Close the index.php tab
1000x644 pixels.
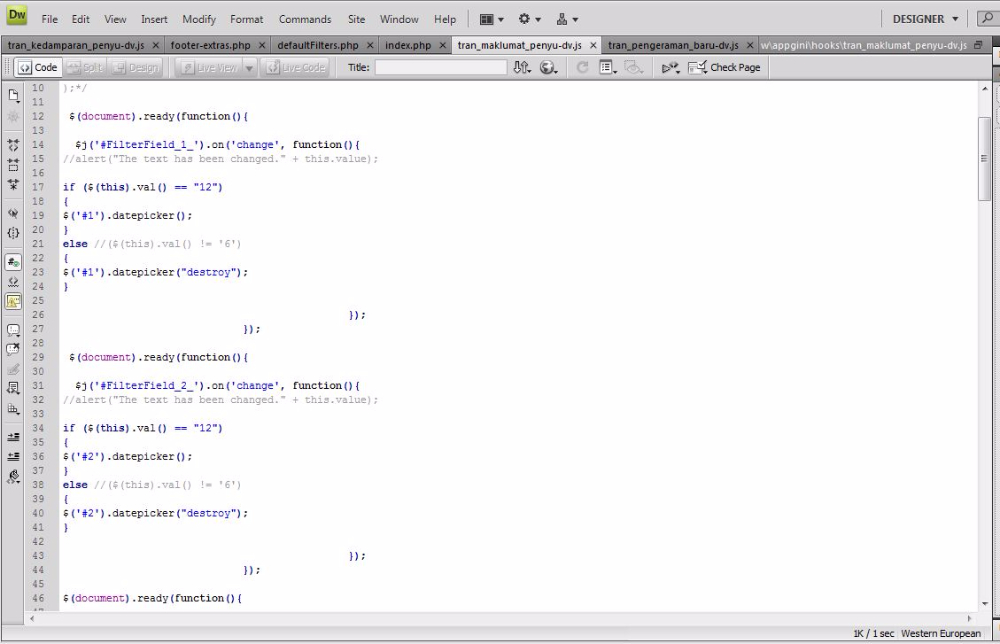pos(442,45)
